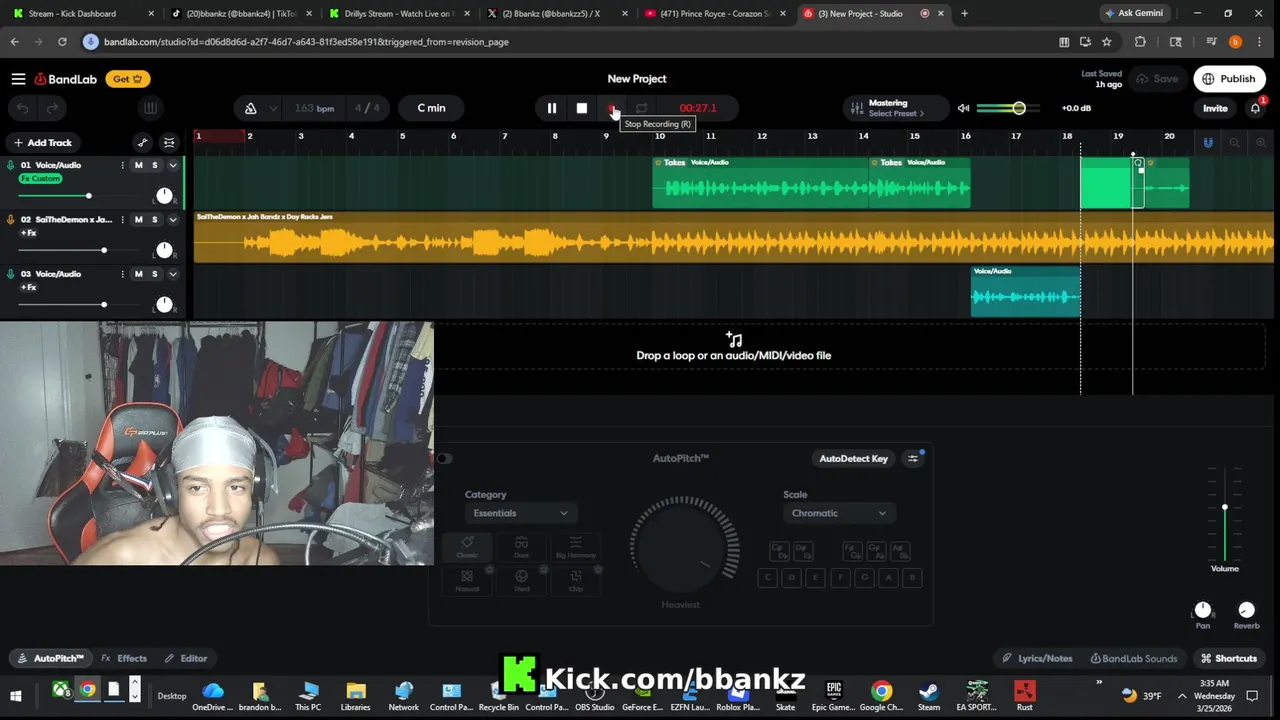The width and height of the screenshot is (1280, 720).
Task: Expand track 02 options chevron
Action: pos(172,219)
